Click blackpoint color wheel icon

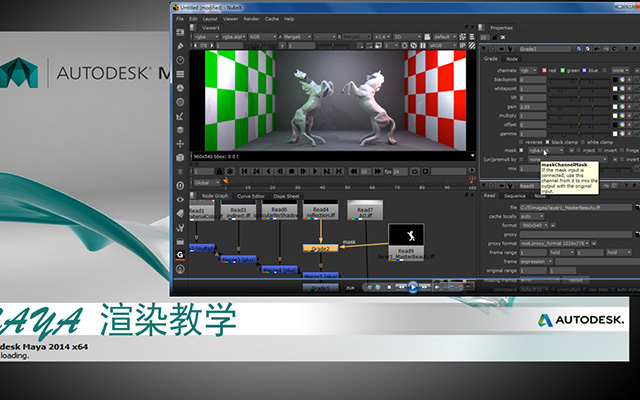[x=622, y=80]
